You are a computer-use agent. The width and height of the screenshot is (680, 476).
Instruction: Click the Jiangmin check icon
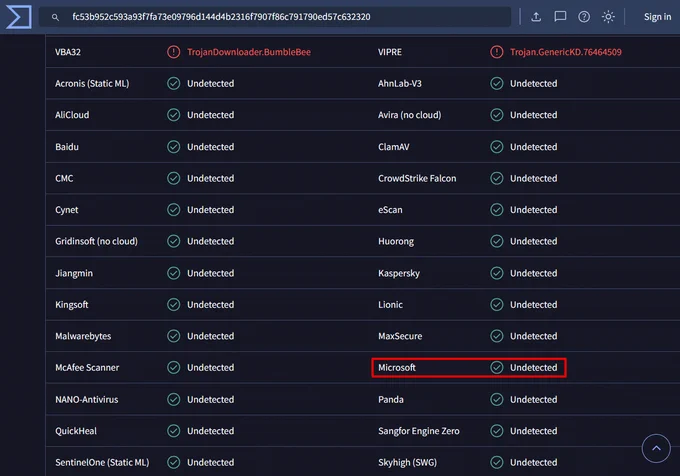click(173, 273)
